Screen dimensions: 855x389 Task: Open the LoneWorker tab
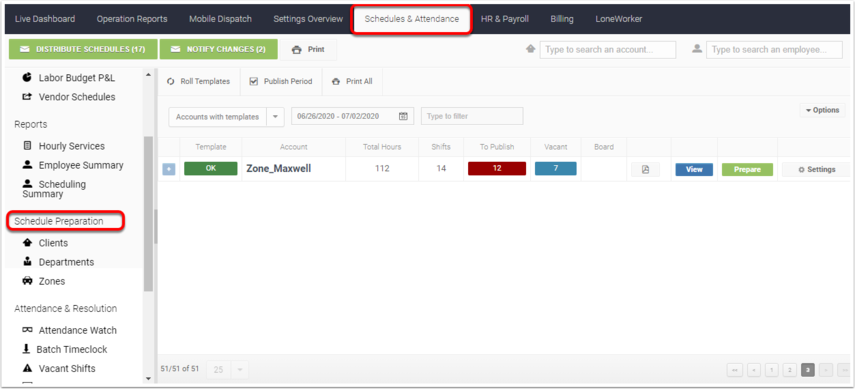(618, 19)
